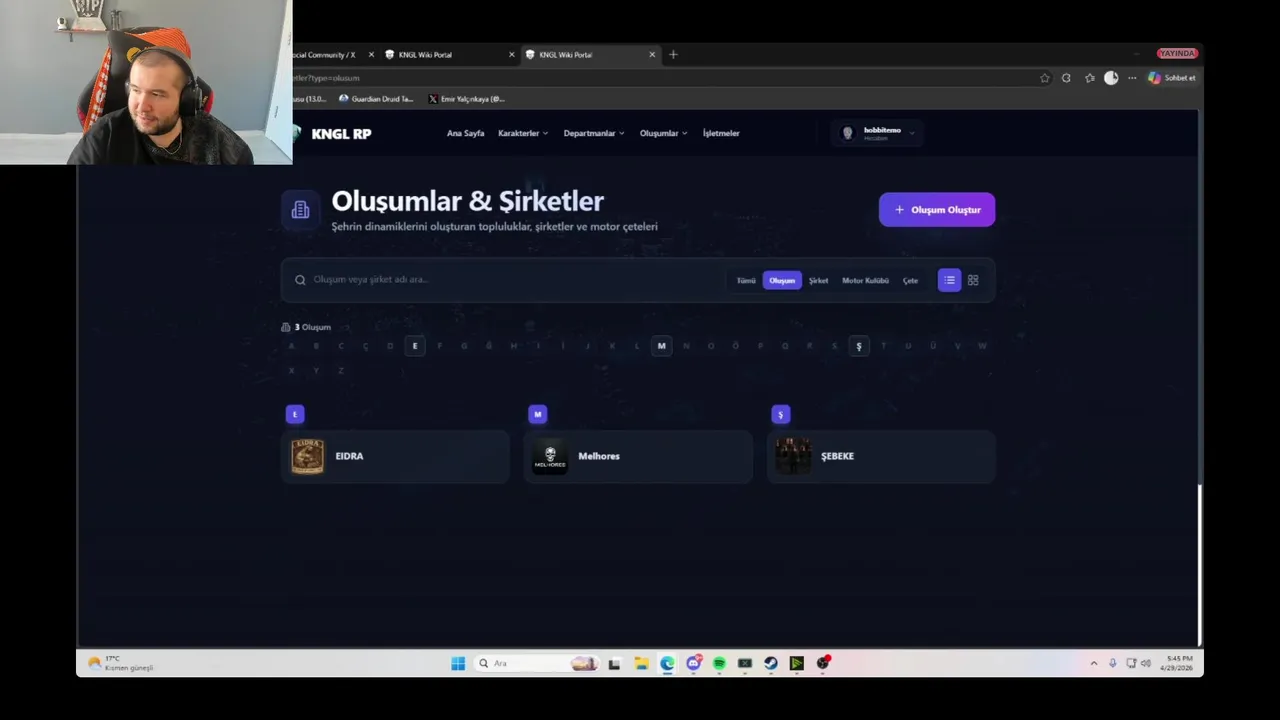Jump to alphabet letter M

pos(661,346)
